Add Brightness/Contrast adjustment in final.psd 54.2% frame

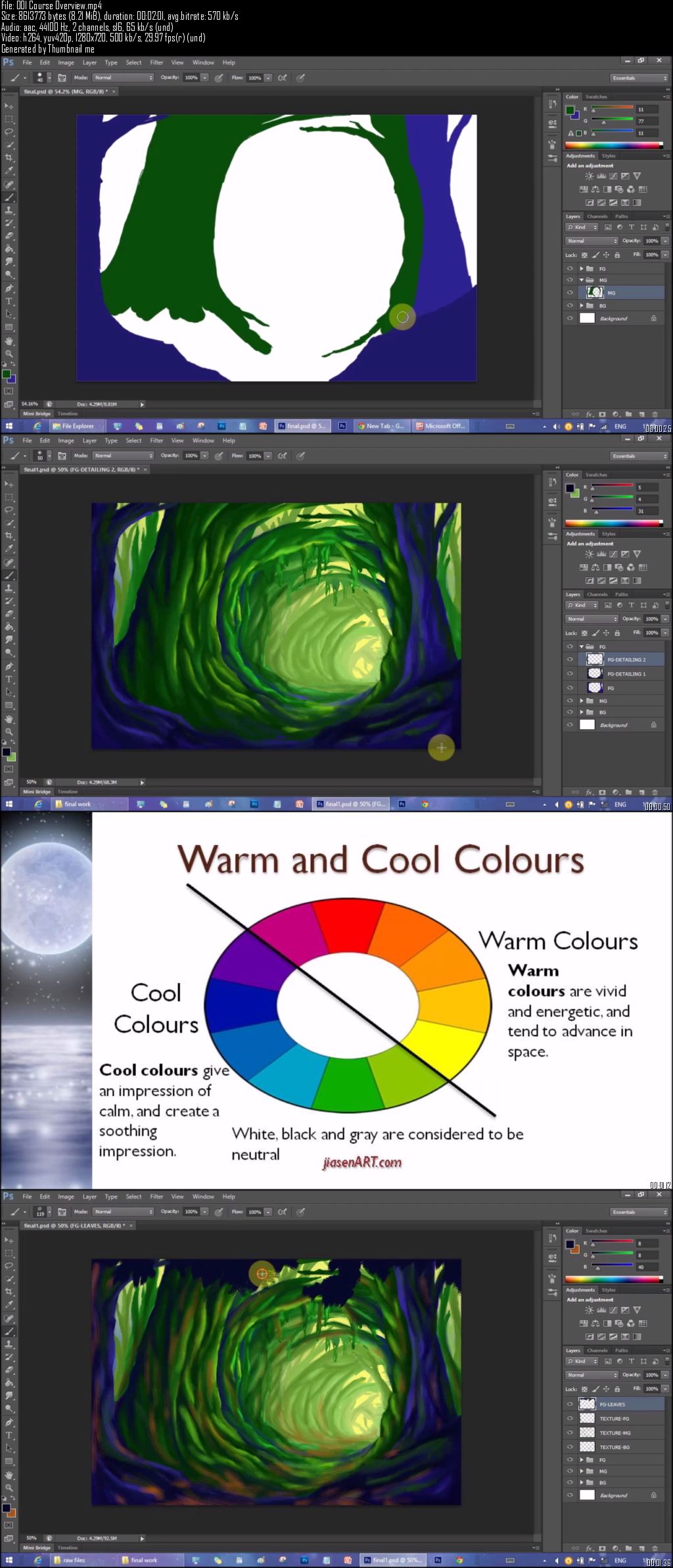pyautogui.click(x=589, y=176)
